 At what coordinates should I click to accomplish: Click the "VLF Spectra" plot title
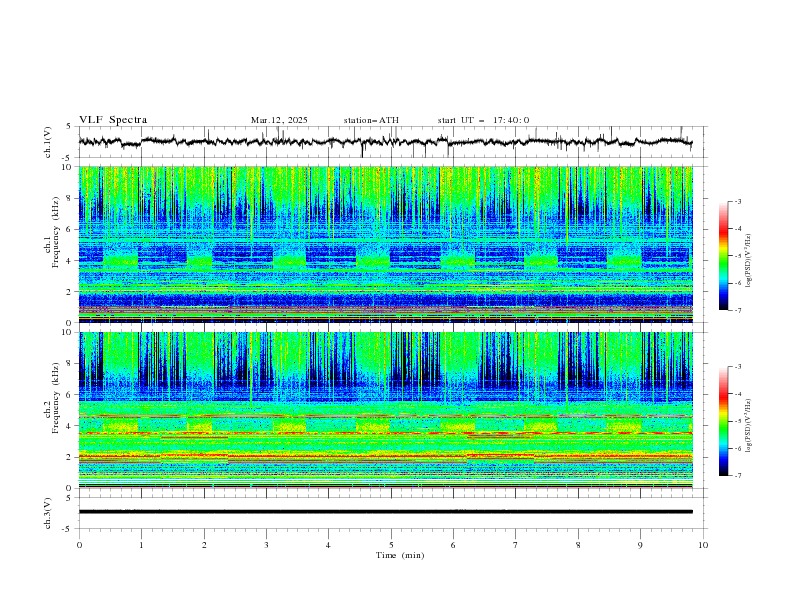point(113,120)
